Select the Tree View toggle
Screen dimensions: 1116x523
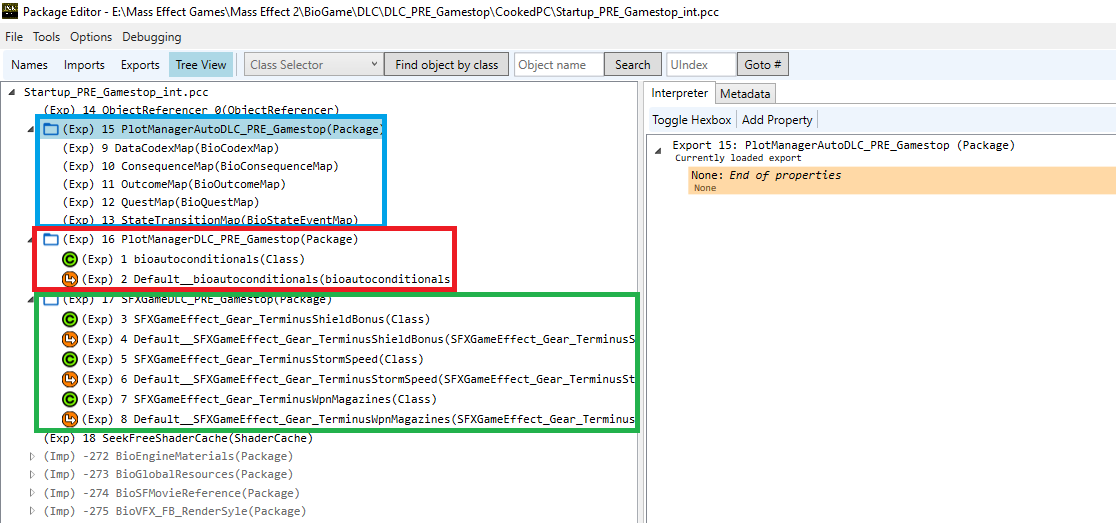201,65
